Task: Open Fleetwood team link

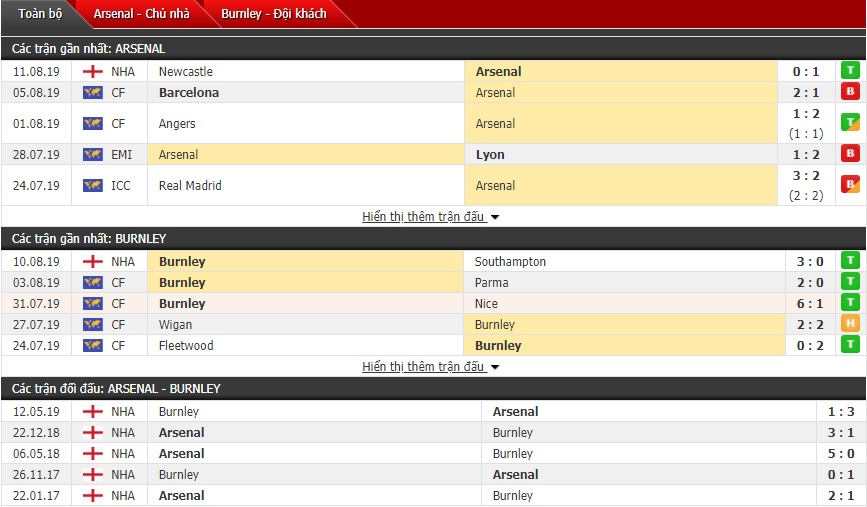Action: coord(186,346)
